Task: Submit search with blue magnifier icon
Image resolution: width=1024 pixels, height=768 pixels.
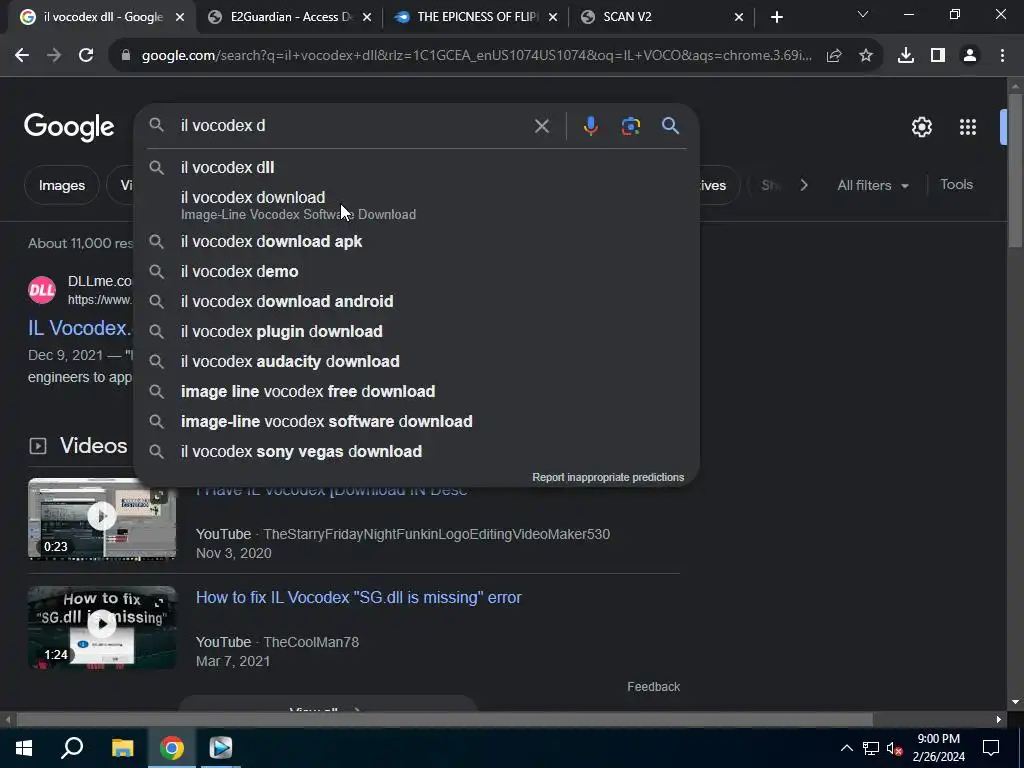Action: pyautogui.click(x=670, y=126)
